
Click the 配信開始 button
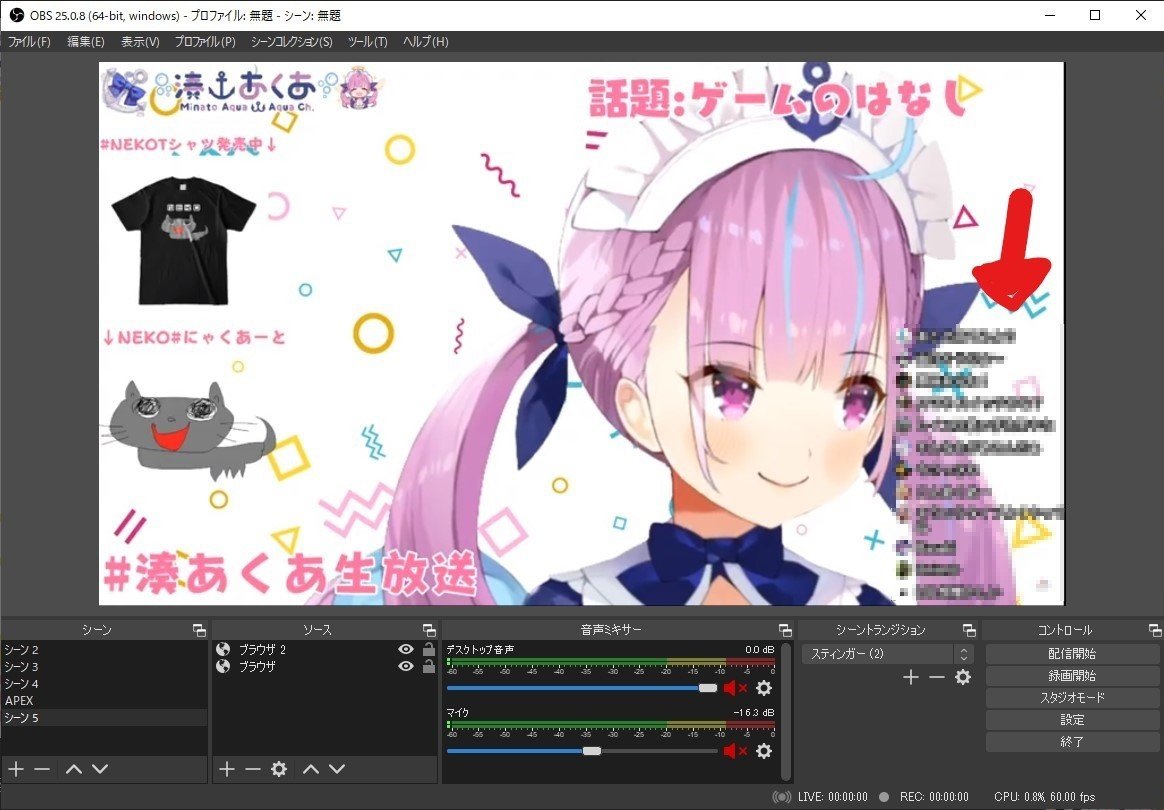(x=1072, y=654)
